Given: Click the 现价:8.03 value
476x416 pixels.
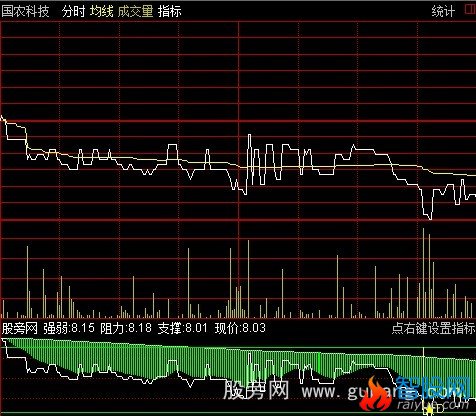Looking at the screenshot, I should (240, 328).
